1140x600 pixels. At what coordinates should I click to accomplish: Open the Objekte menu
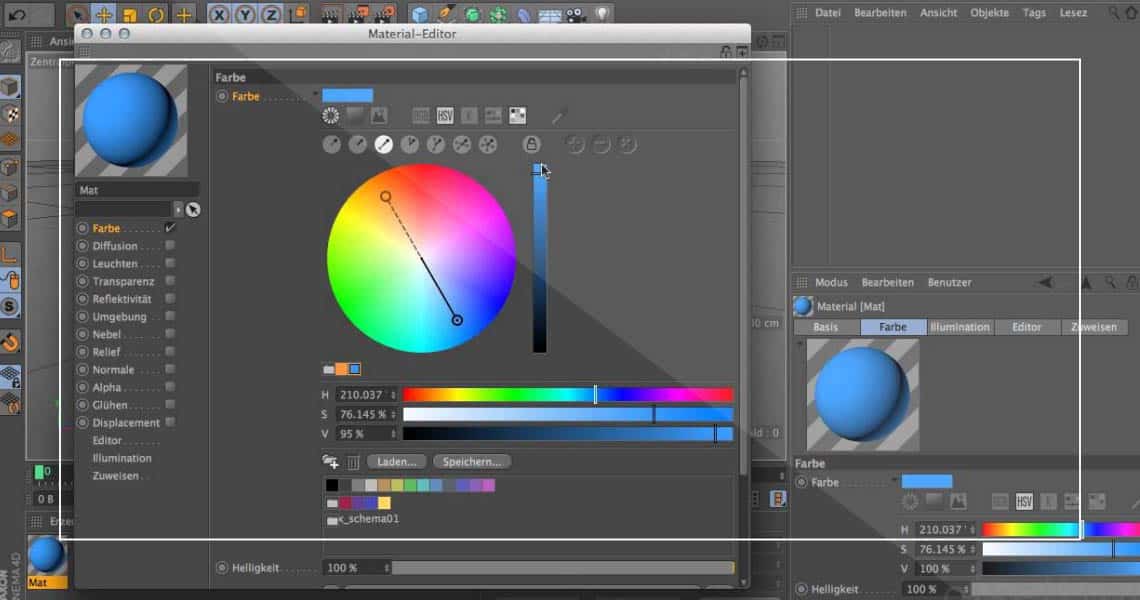tap(989, 13)
